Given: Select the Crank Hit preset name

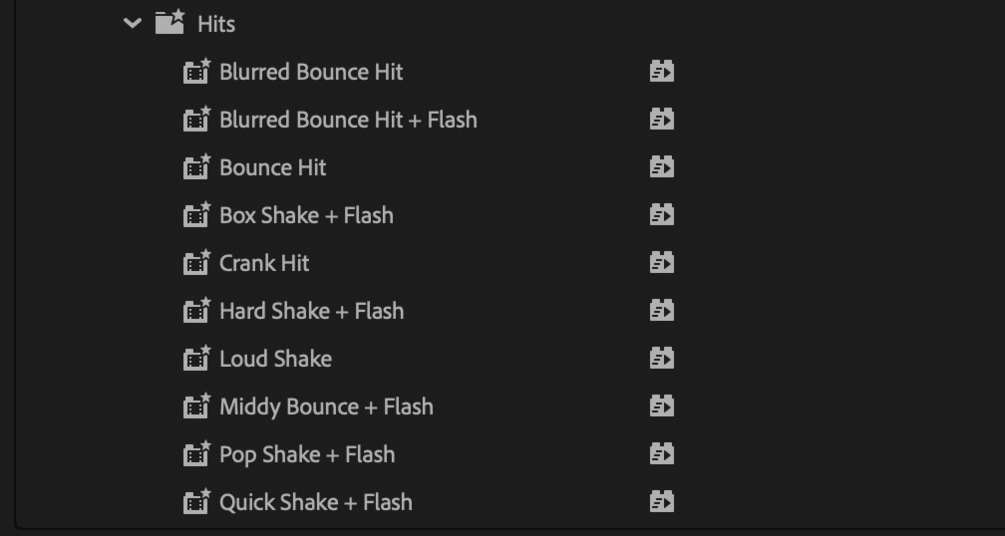Looking at the screenshot, I should point(264,263).
